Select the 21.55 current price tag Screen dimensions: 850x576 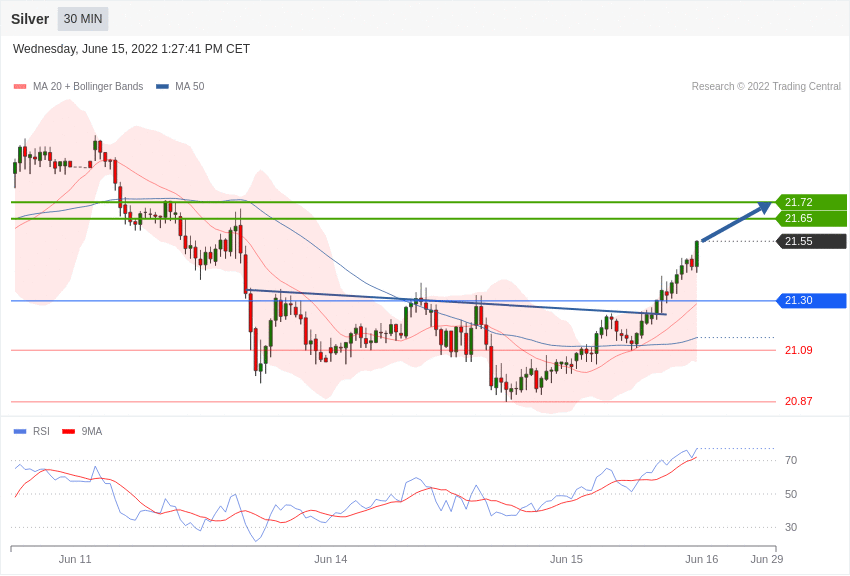811,241
